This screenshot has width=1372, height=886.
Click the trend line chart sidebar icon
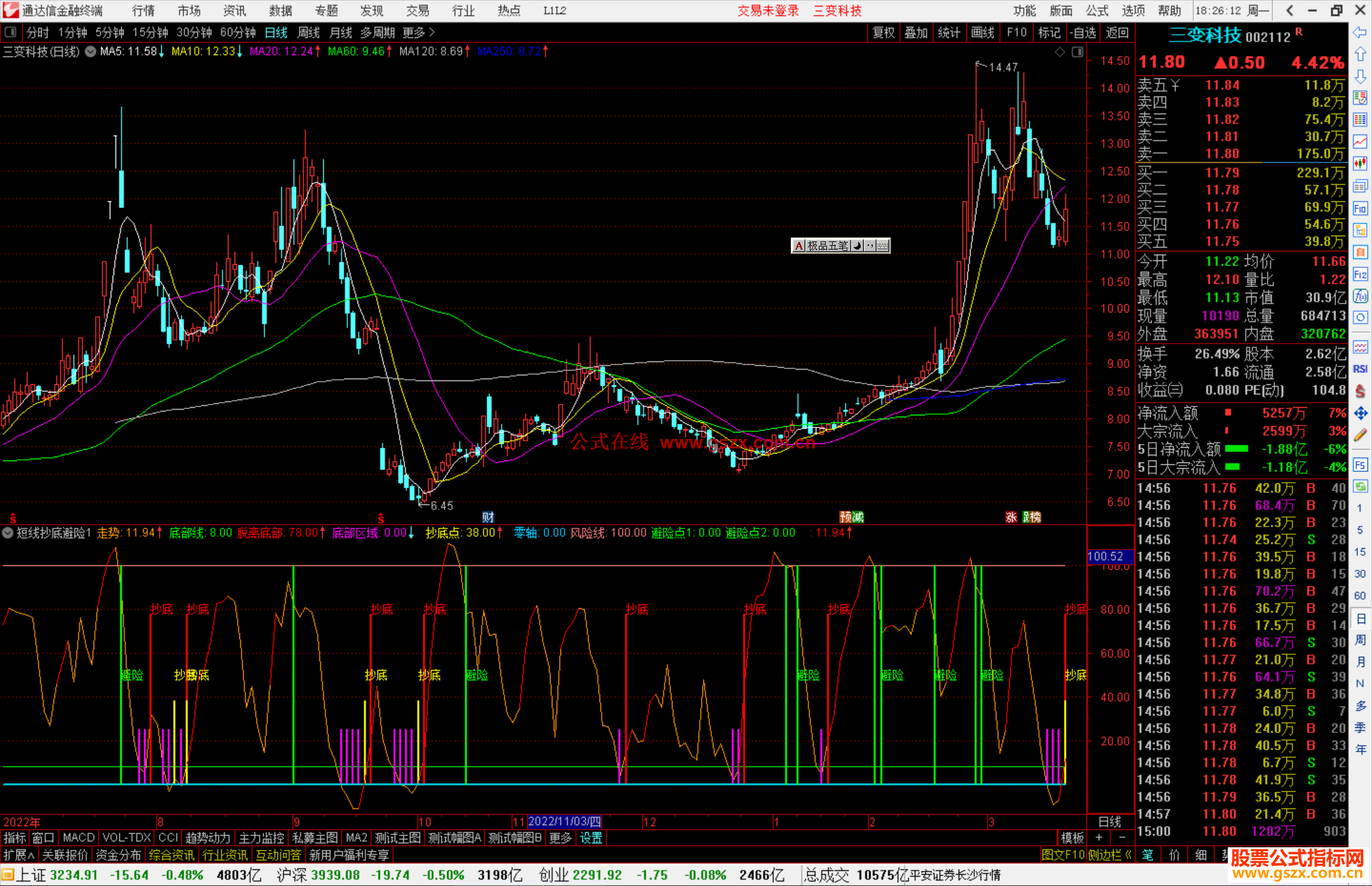[1360, 141]
